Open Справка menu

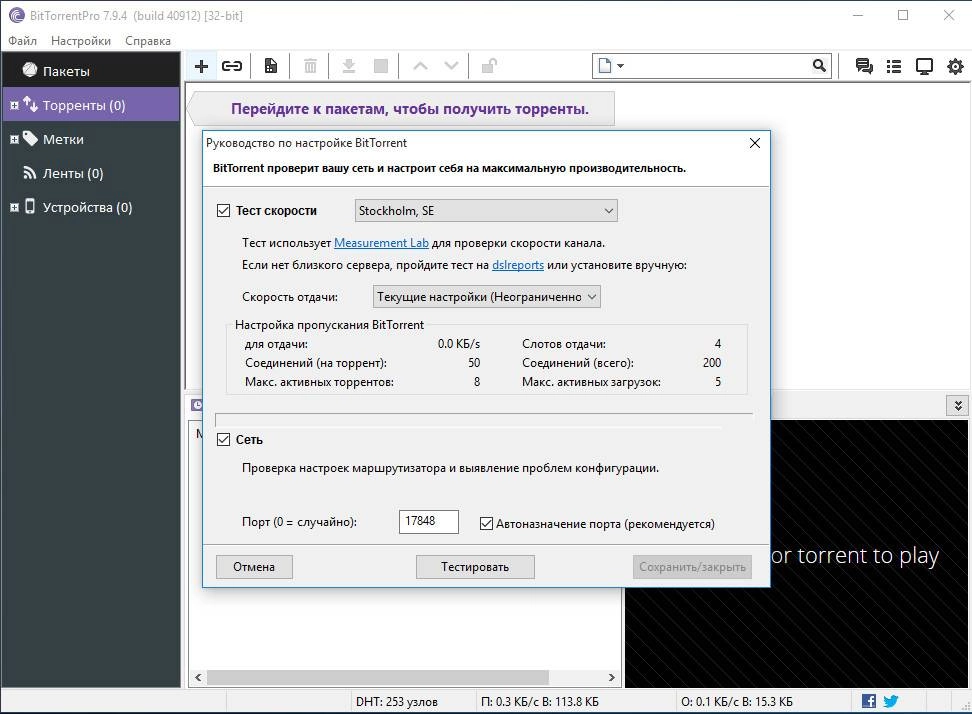pos(148,41)
